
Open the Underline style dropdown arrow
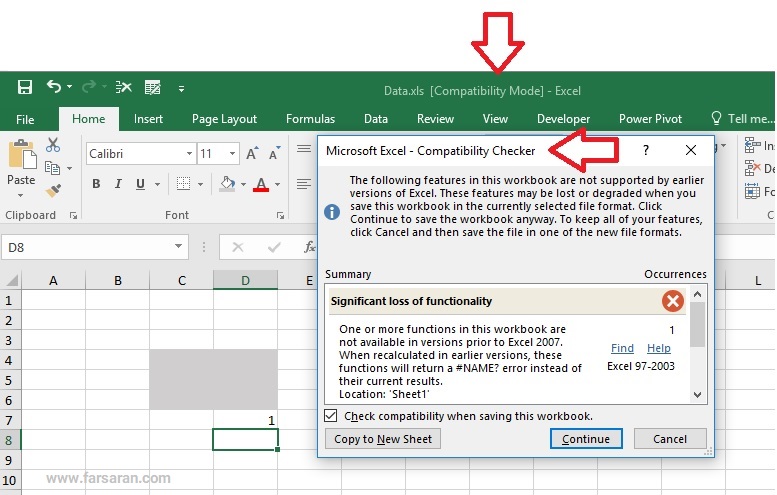[157, 184]
